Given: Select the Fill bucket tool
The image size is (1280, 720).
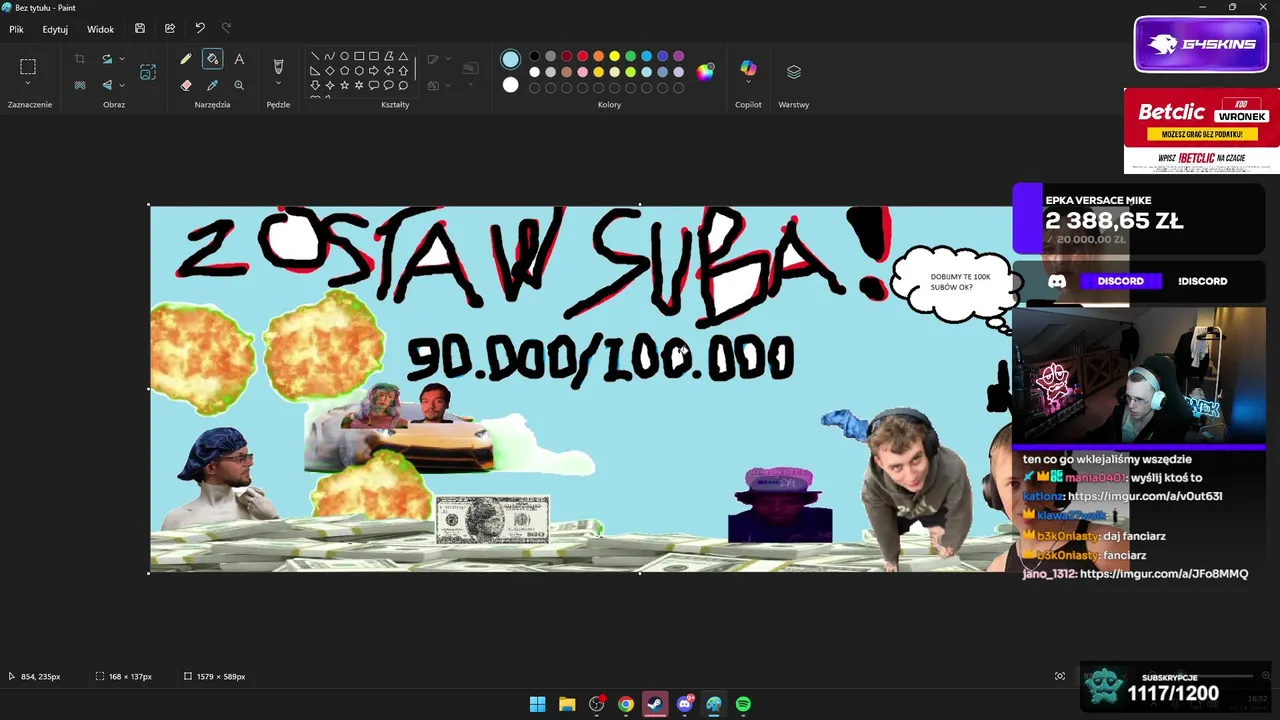Looking at the screenshot, I should pos(212,59).
